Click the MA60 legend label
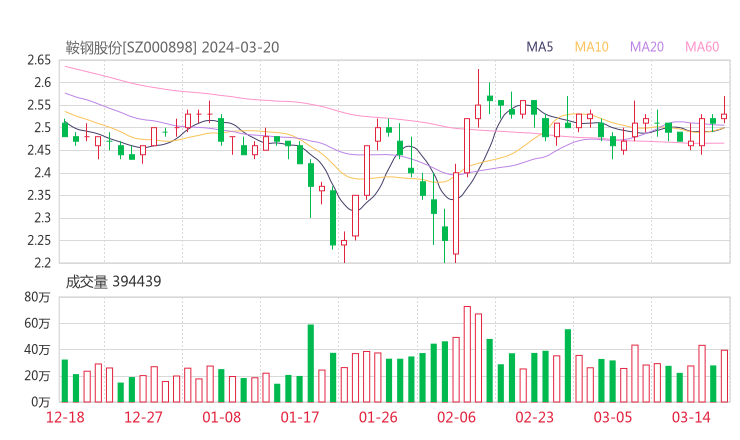This screenshot has height=440, width=740. (702, 47)
